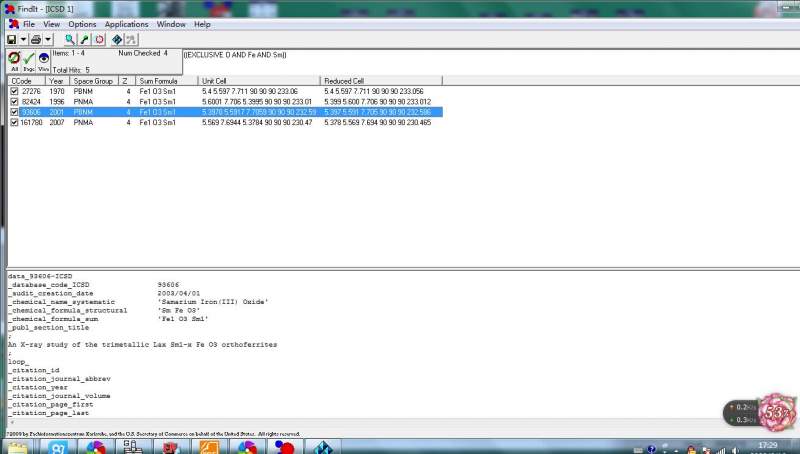800x454 pixels.
Task: Click the Save floppy disk icon
Action: (x=12, y=39)
